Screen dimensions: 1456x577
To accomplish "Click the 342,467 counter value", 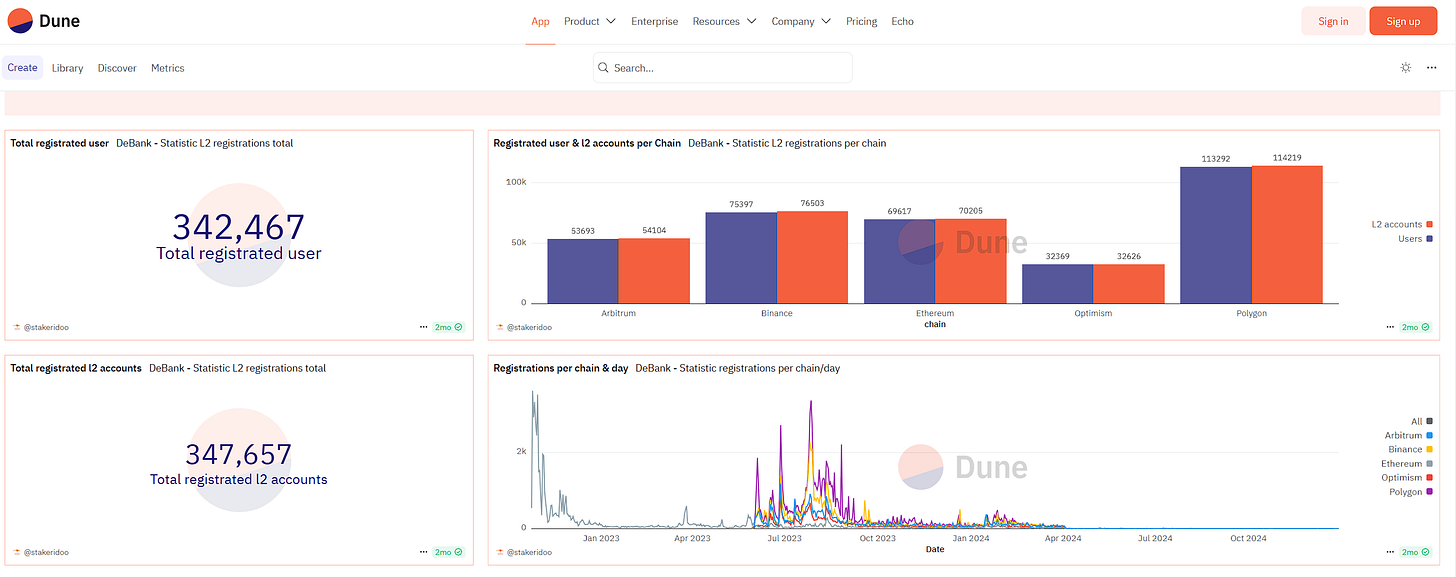I will coord(238,227).
